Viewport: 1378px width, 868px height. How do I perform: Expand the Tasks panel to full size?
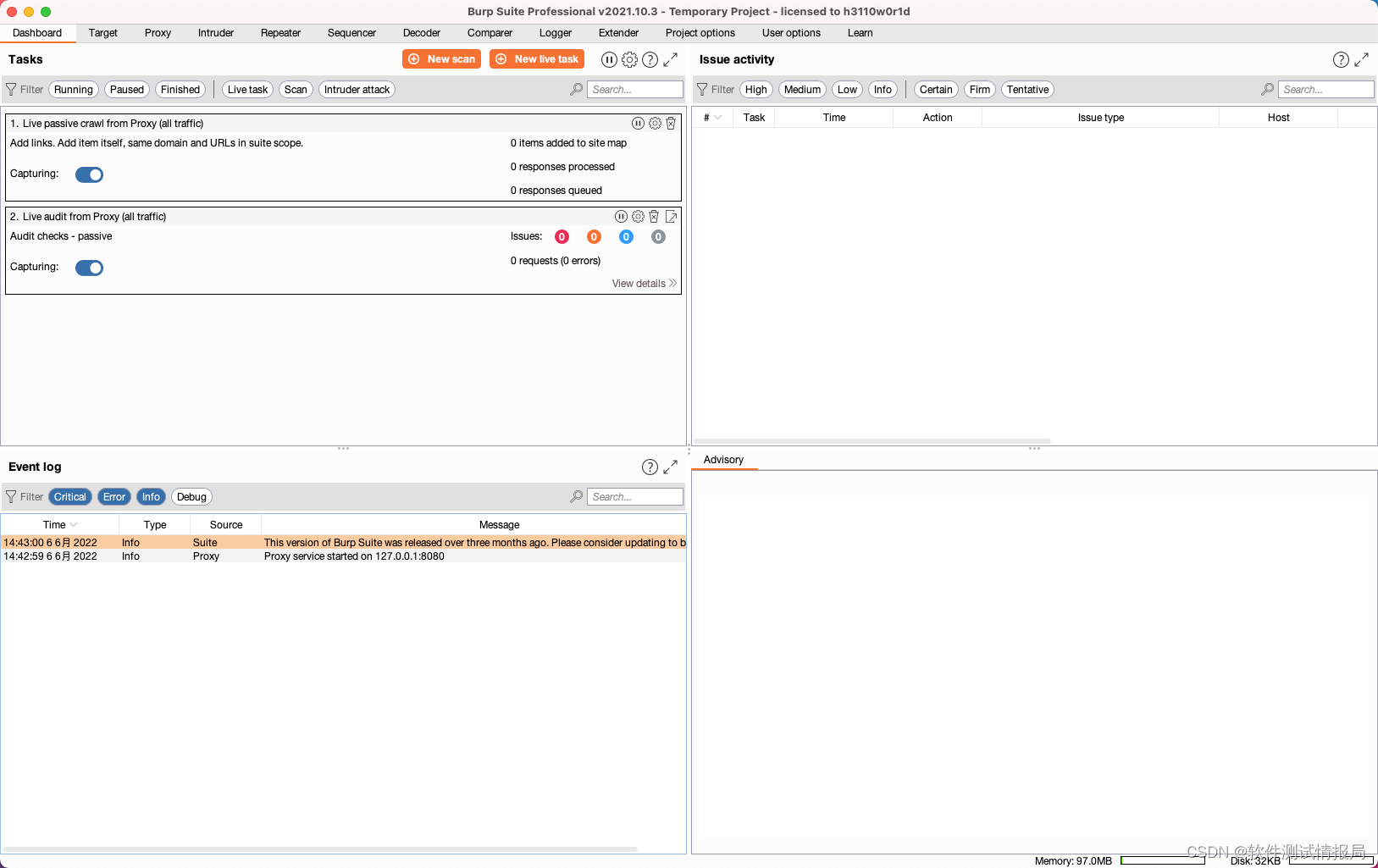[670, 59]
